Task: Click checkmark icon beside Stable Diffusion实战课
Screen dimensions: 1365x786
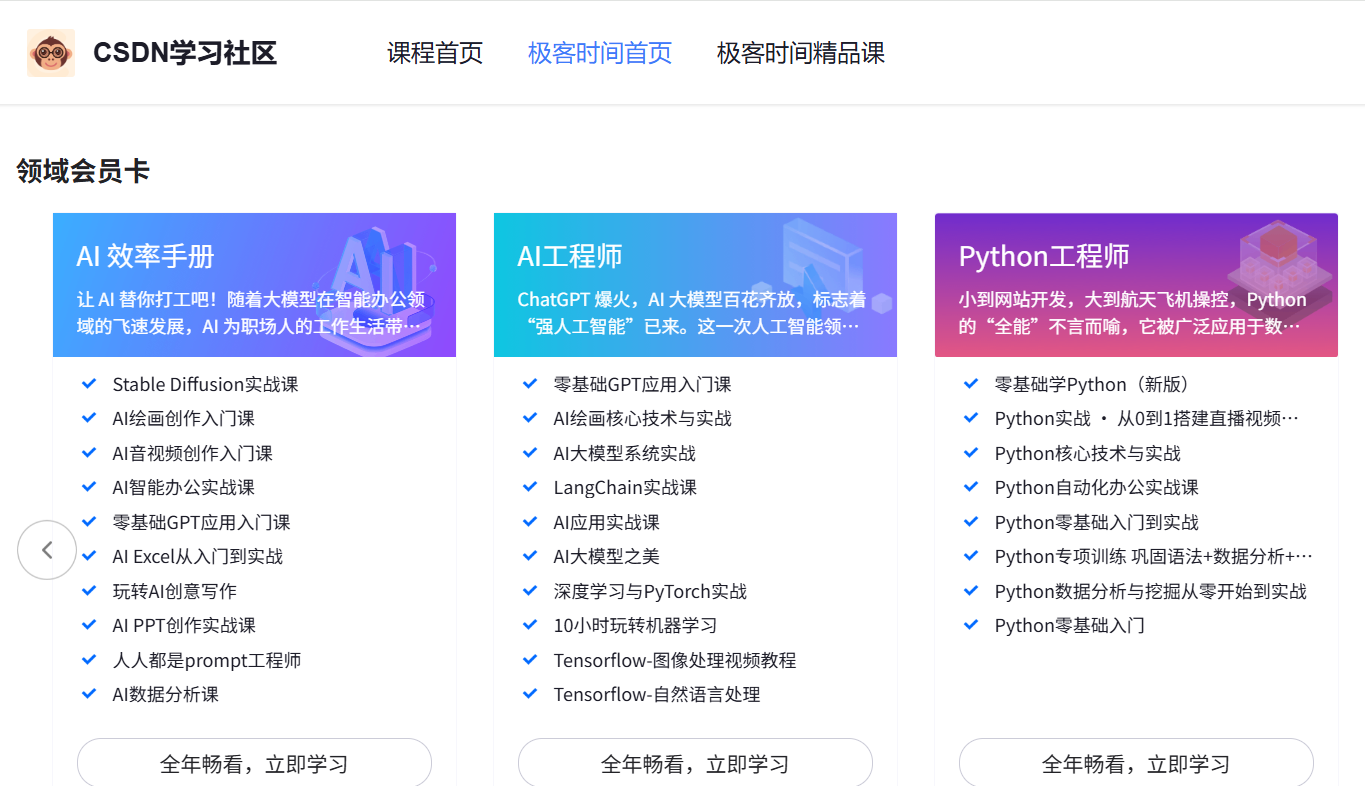Action: (89, 384)
